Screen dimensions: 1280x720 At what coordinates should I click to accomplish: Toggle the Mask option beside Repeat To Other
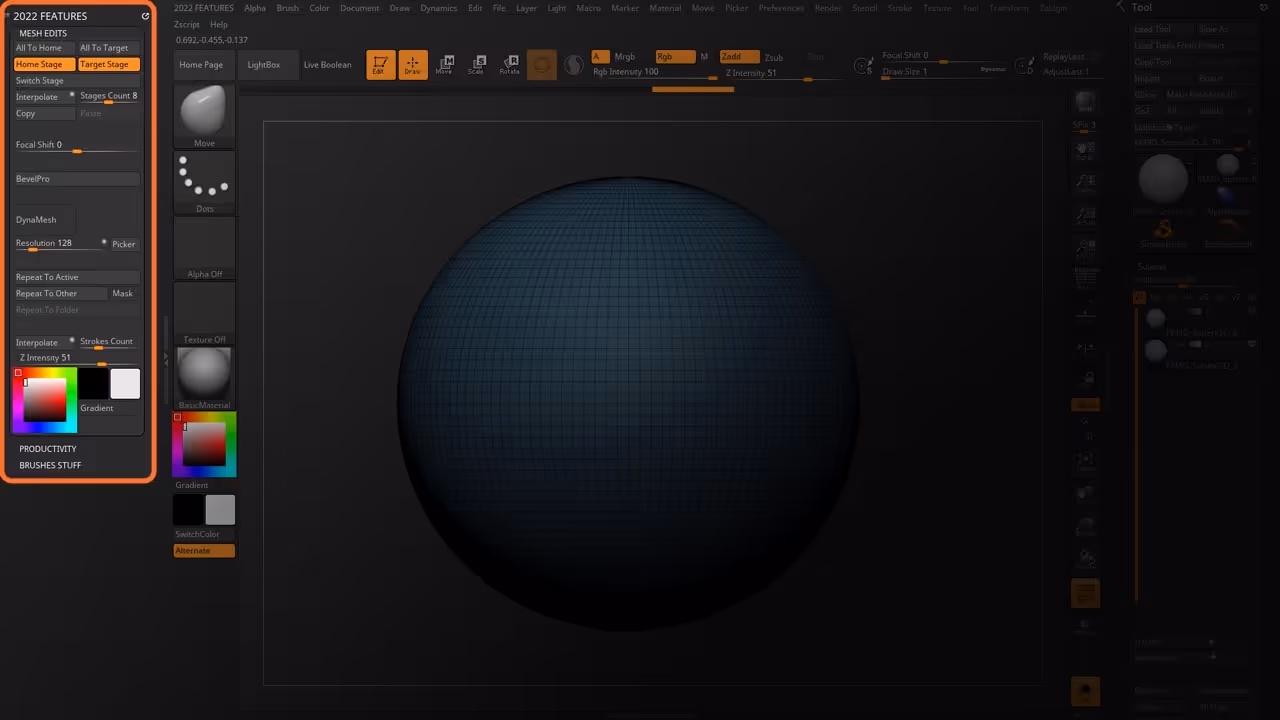tap(123, 293)
